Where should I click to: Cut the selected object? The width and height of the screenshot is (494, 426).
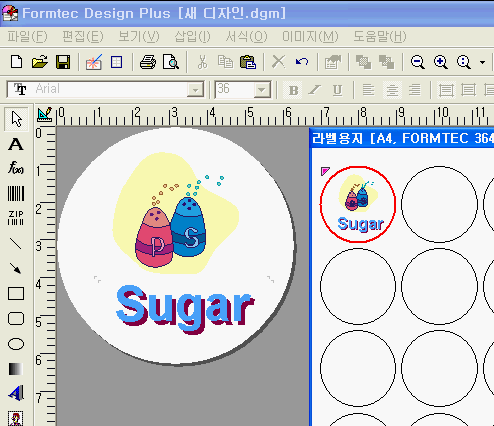(x=202, y=62)
